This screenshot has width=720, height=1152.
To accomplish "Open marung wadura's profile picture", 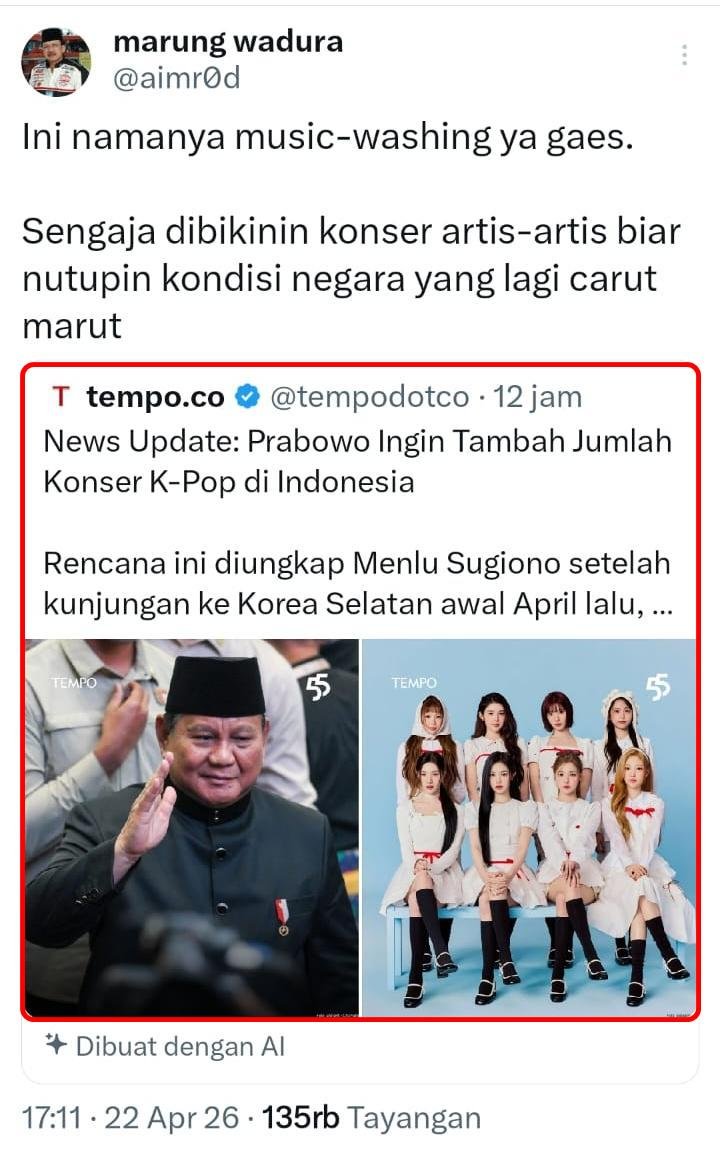I will click(x=56, y=62).
